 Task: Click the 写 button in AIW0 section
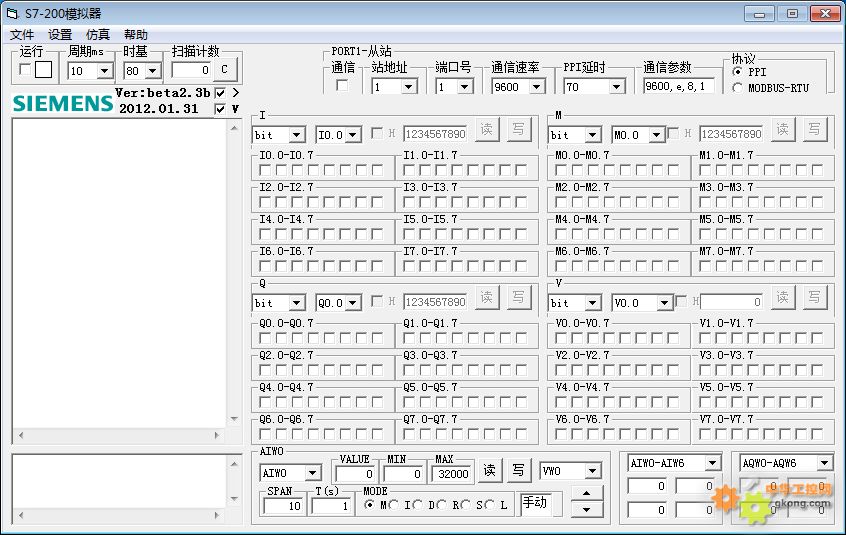pos(518,471)
